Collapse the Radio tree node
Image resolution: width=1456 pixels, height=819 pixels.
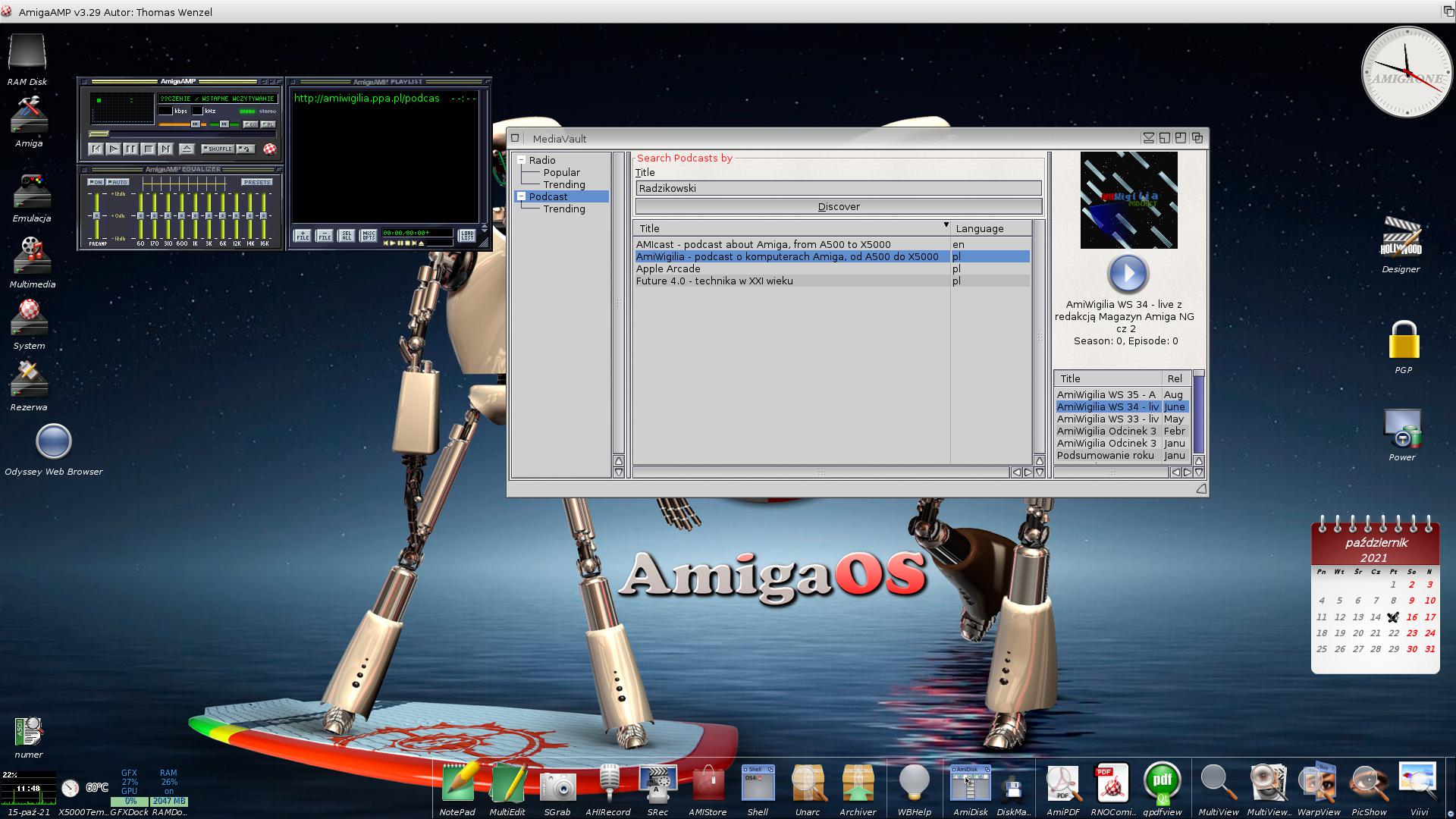[522, 160]
